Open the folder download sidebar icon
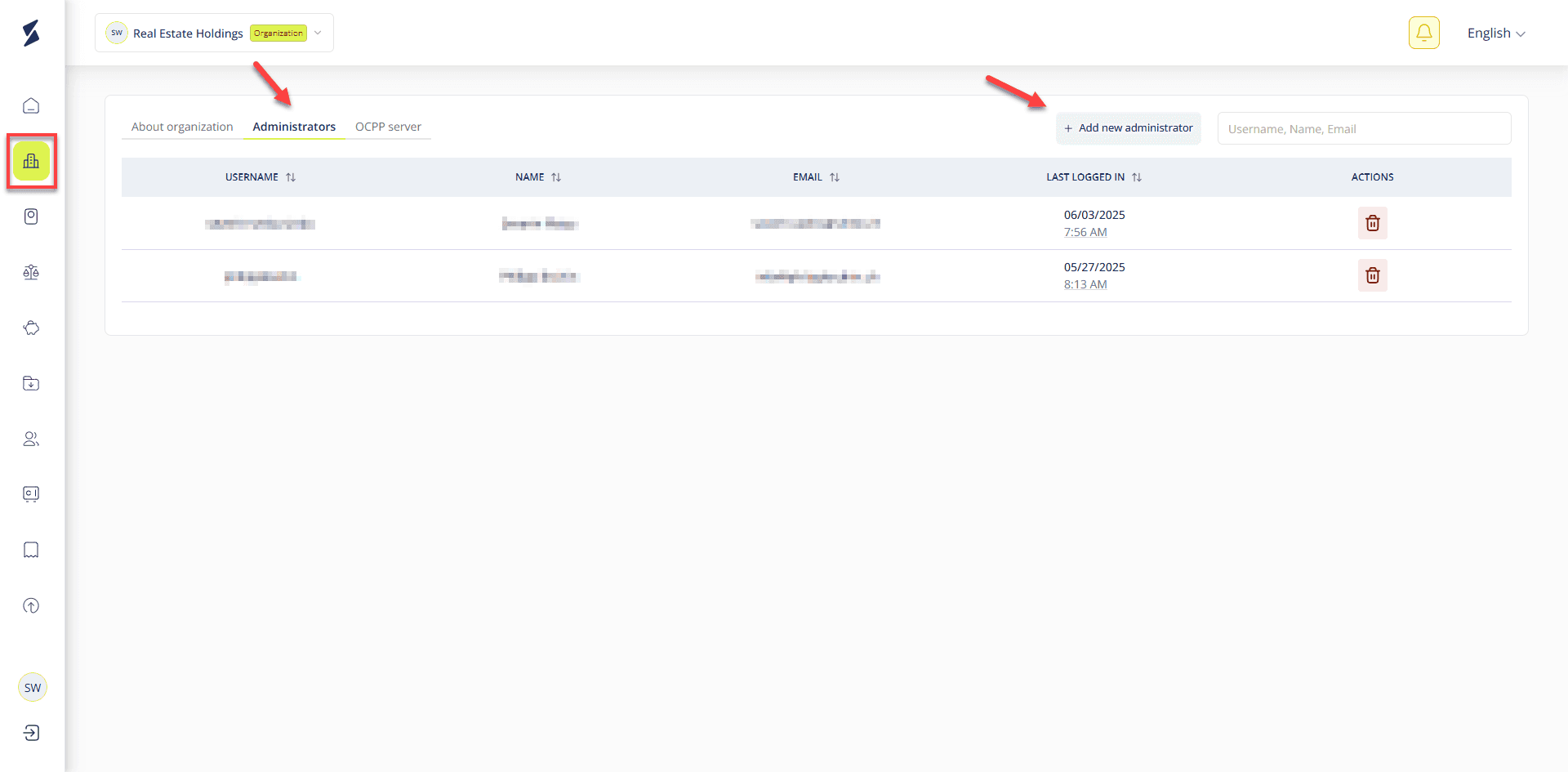 tap(31, 383)
